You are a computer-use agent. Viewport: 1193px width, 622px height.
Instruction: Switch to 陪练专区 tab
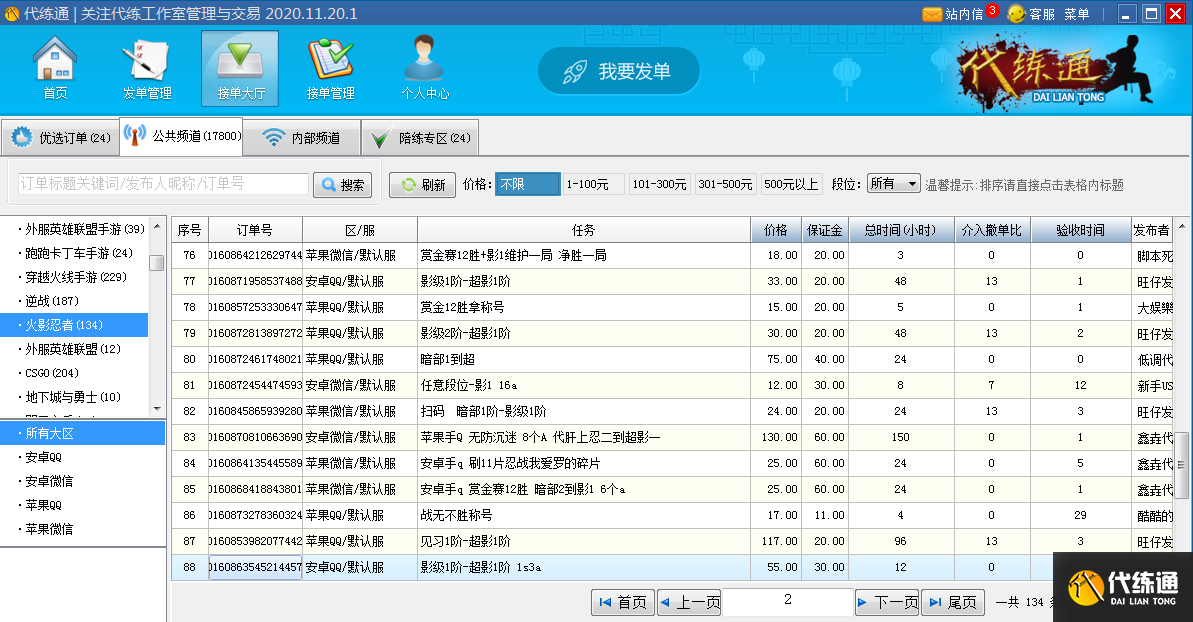(421, 138)
